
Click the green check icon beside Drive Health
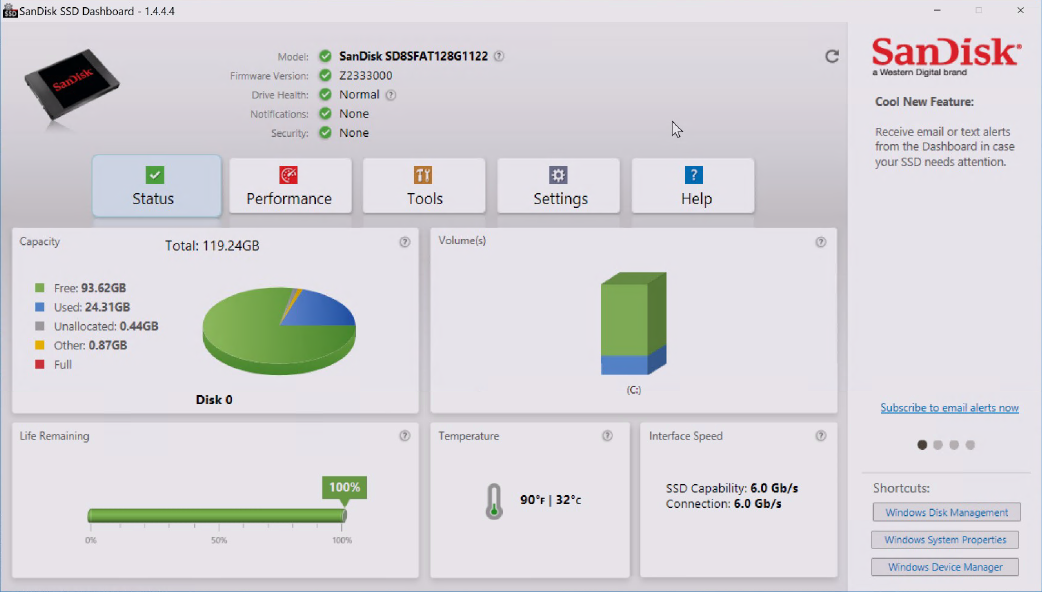(x=325, y=94)
